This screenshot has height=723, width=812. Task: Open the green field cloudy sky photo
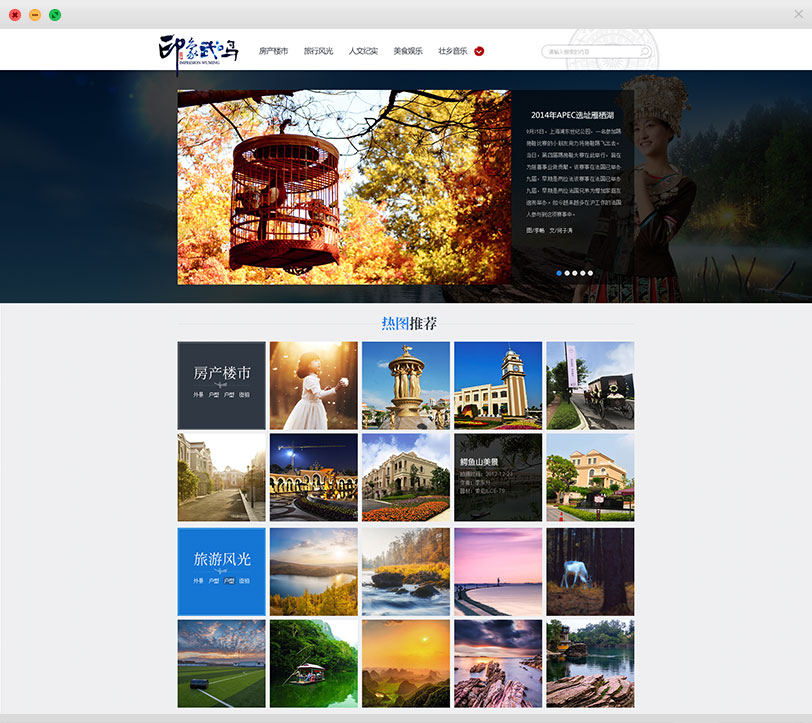pos(222,664)
